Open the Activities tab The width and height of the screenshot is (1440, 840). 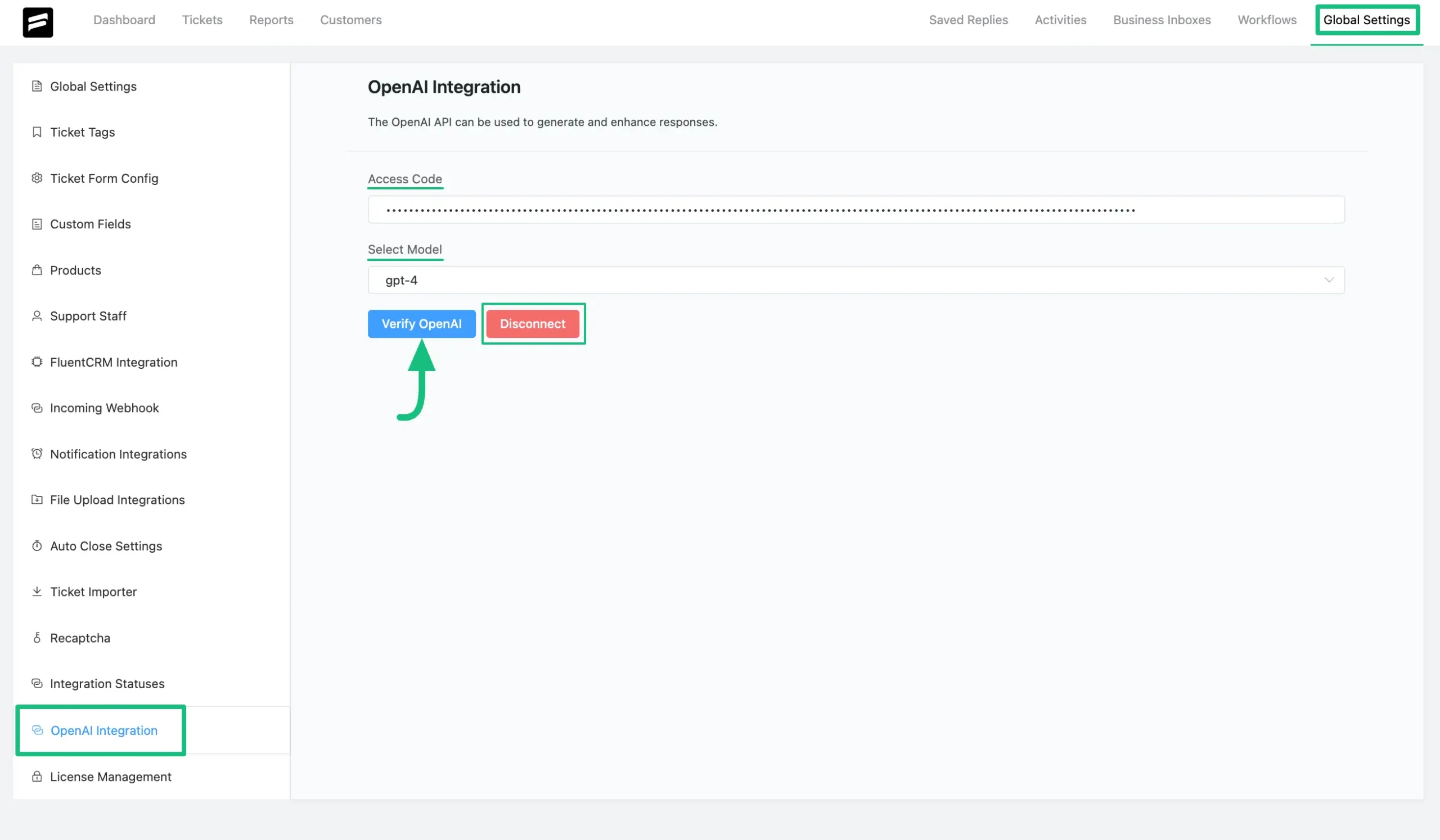coord(1060,20)
